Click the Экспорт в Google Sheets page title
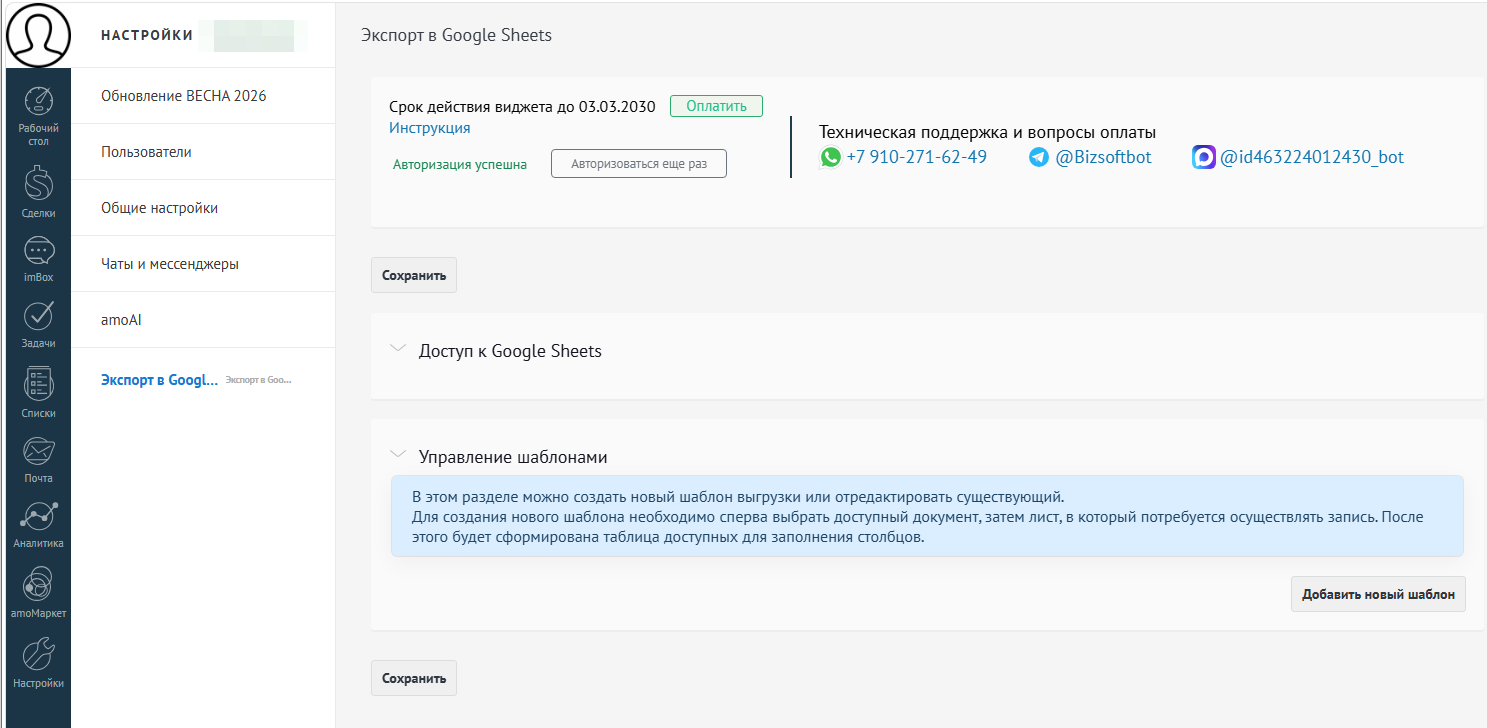The height and width of the screenshot is (728, 1487). 456,35
